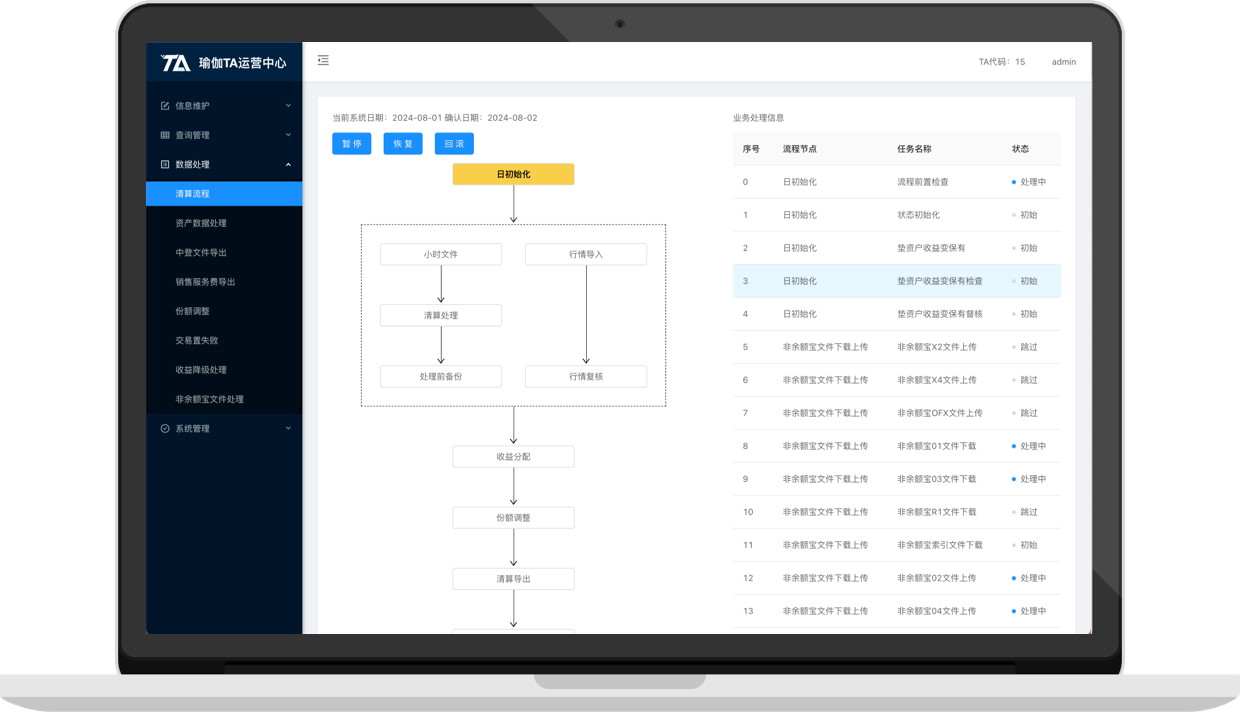Click the 信息维护 edit icon
The height and width of the screenshot is (712, 1240).
[165, 106]
